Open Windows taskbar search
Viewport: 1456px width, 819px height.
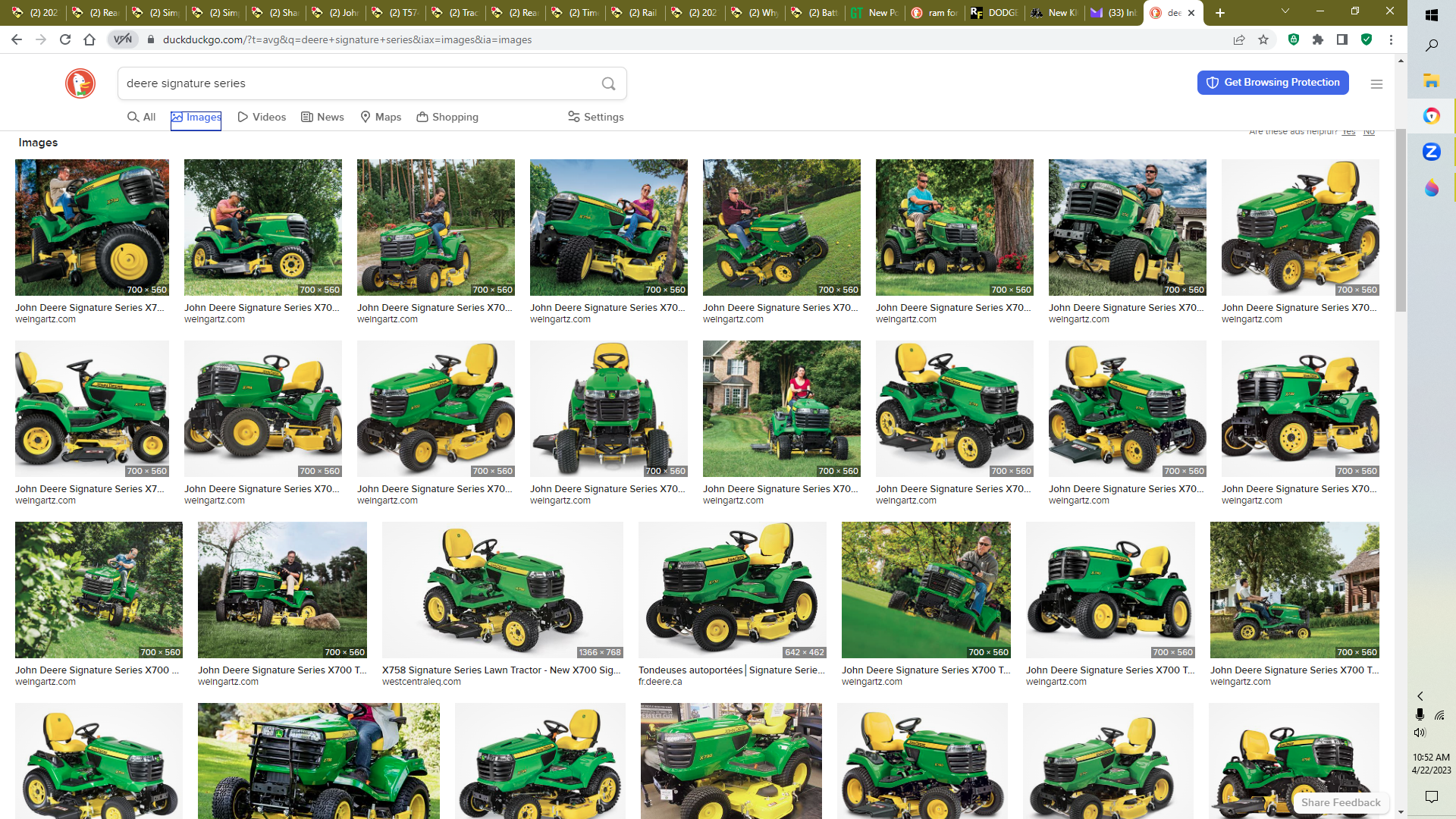click(x=1432, y=45)
